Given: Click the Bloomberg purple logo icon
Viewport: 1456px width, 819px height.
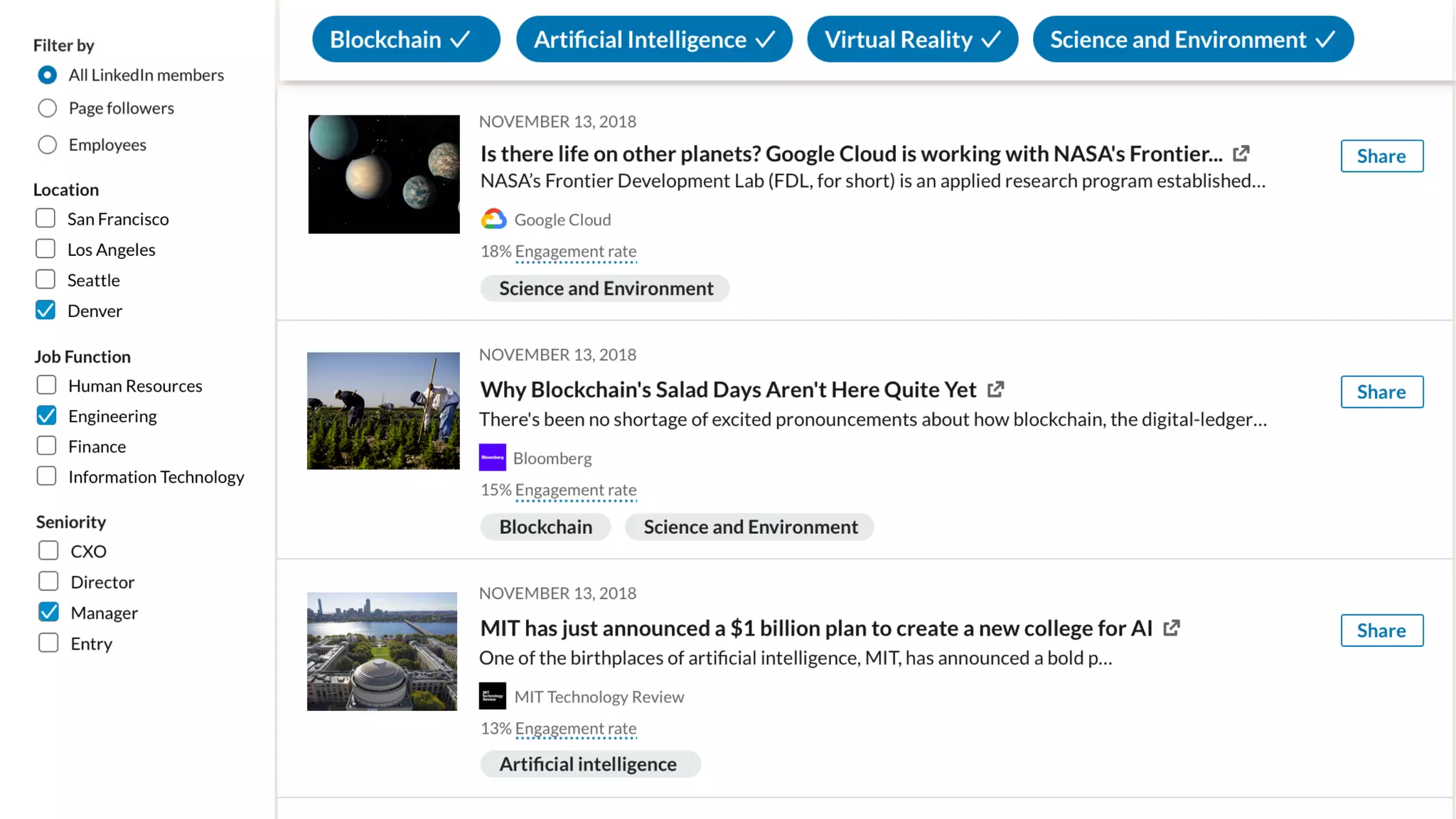Looking at the screenshot, I should pyautogui.click(x=493, y=458).
